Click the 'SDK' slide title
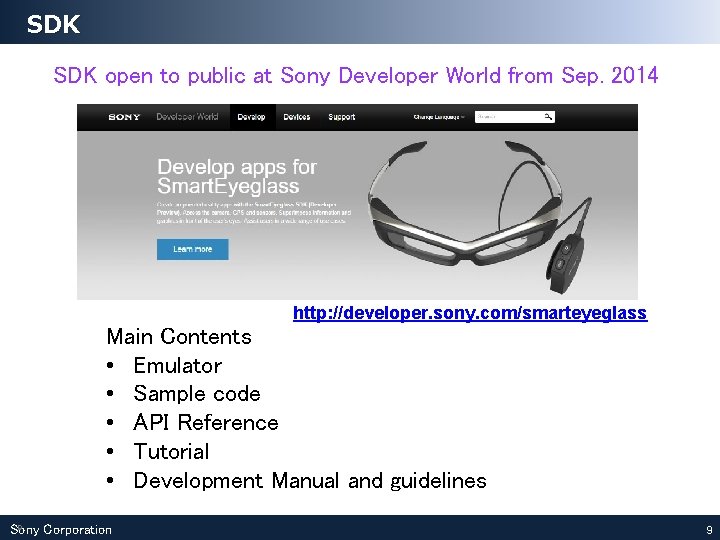 [53, 24]
